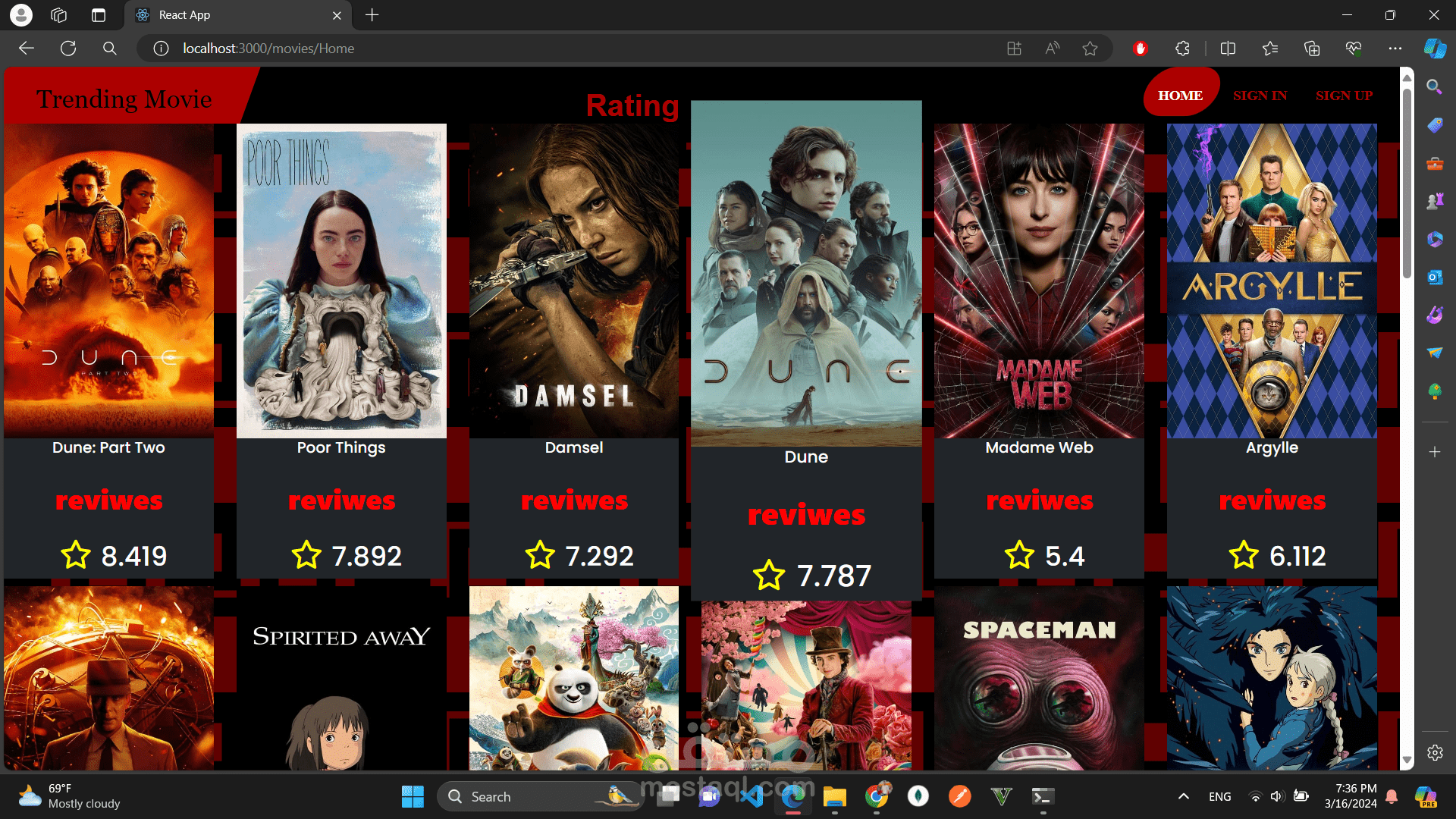Image resolution: width=1456 pixels, height=819 pixels.
Task: Open SIGN UP page
Action: pos(1344,96)
